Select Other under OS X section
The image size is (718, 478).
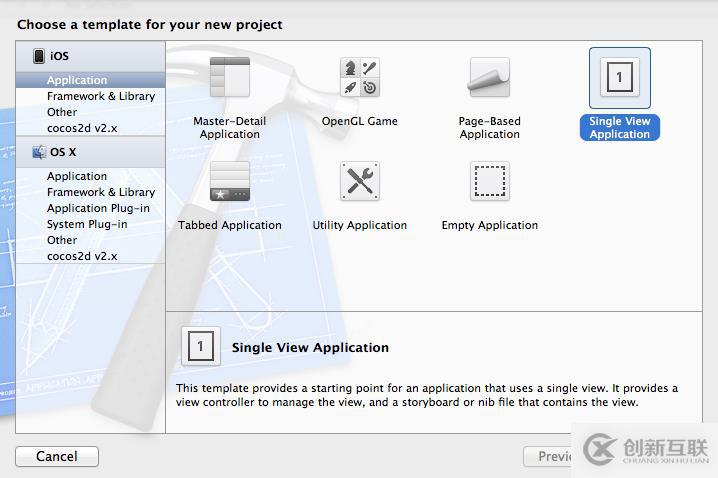point(90,240)
